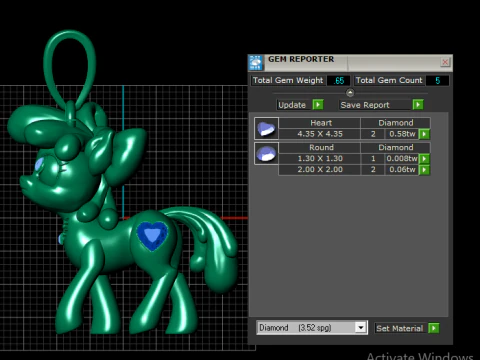The width and height of the screenshot is (480, 360).
Task: Click the Total Gem Weight label
Action: pos(288,81)
